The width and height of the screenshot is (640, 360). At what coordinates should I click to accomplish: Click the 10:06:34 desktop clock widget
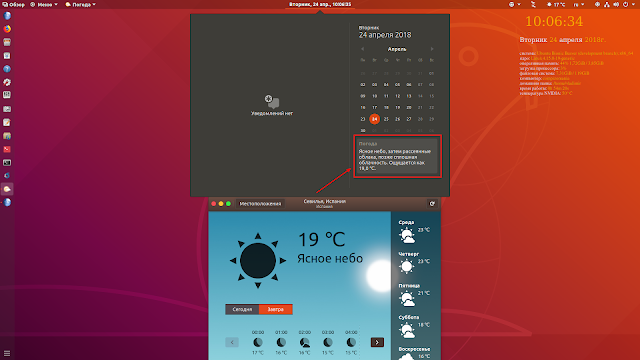(x=554, y=21)
